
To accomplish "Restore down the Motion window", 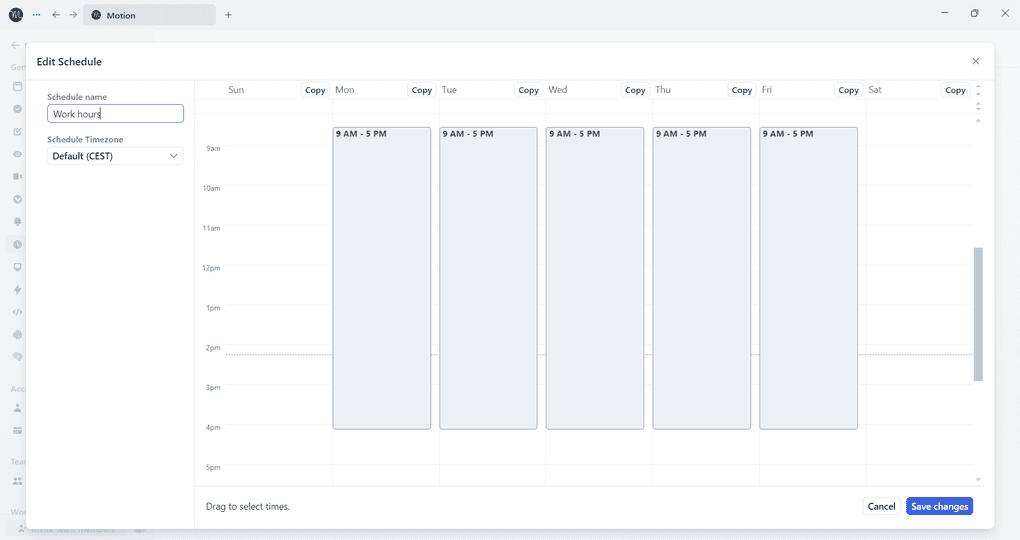I will (974, 13).
